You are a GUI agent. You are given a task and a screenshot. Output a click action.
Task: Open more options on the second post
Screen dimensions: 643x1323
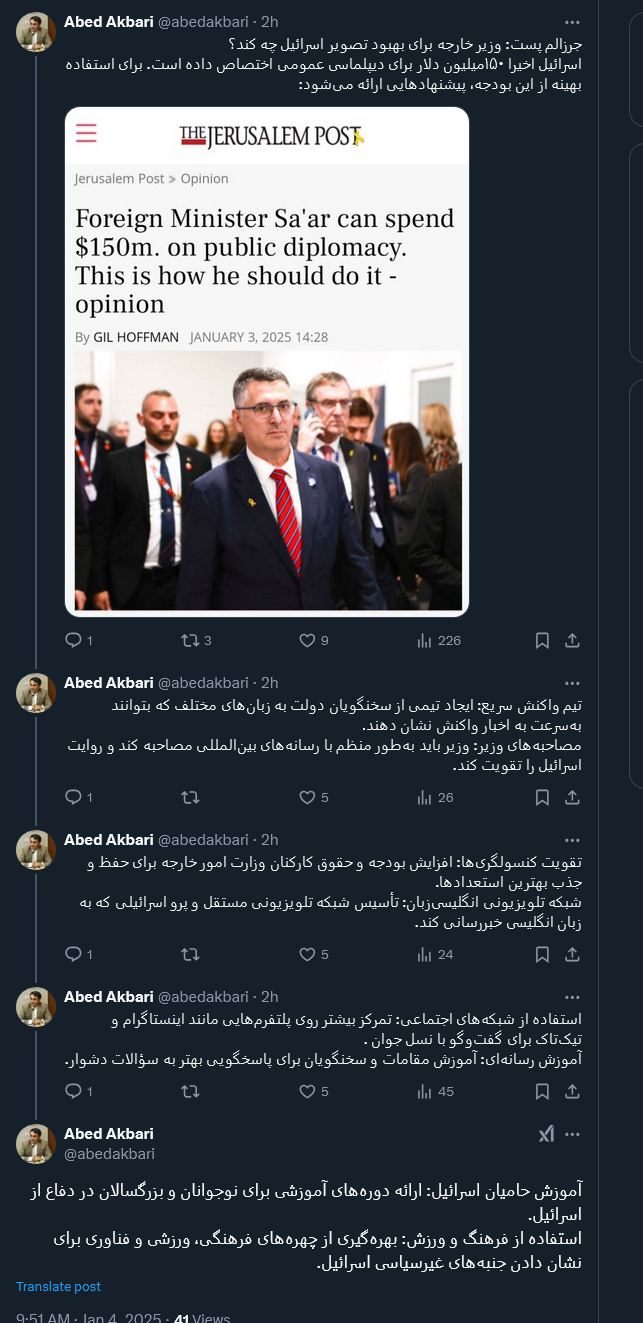[571, 682]
